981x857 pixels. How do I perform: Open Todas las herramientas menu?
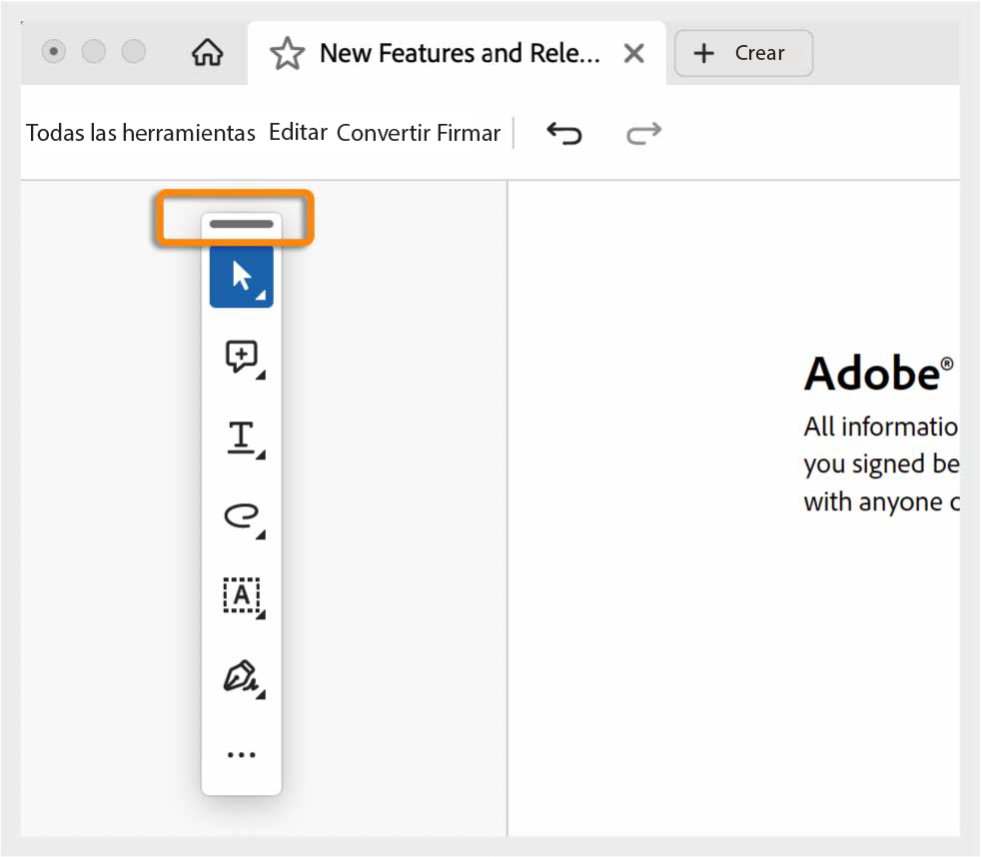click(141, 133)
